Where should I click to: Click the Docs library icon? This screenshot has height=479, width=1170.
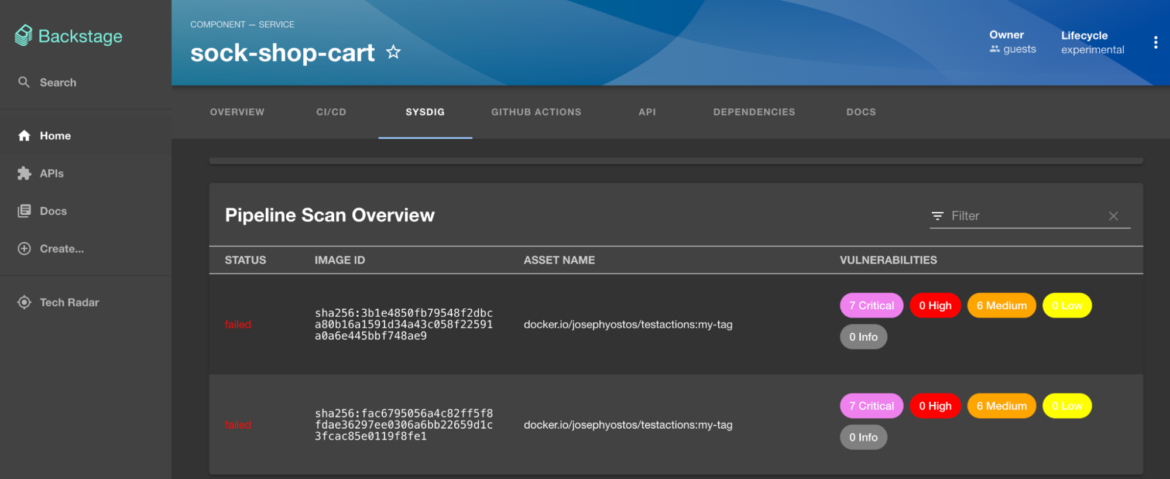click(x=24, y=211)
